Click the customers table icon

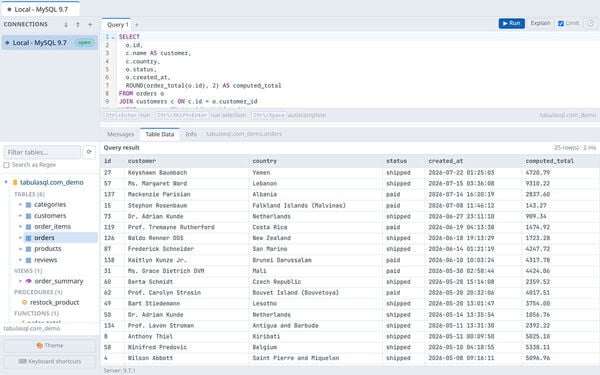coord(28,216)
